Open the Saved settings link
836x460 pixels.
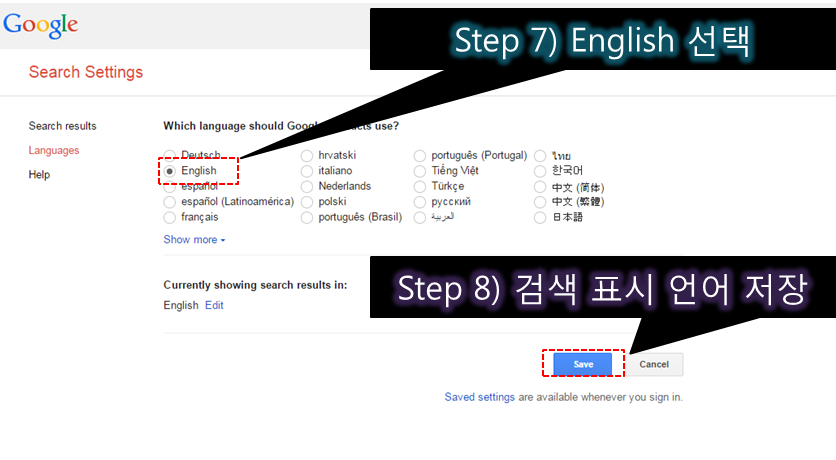pos(479,397)
